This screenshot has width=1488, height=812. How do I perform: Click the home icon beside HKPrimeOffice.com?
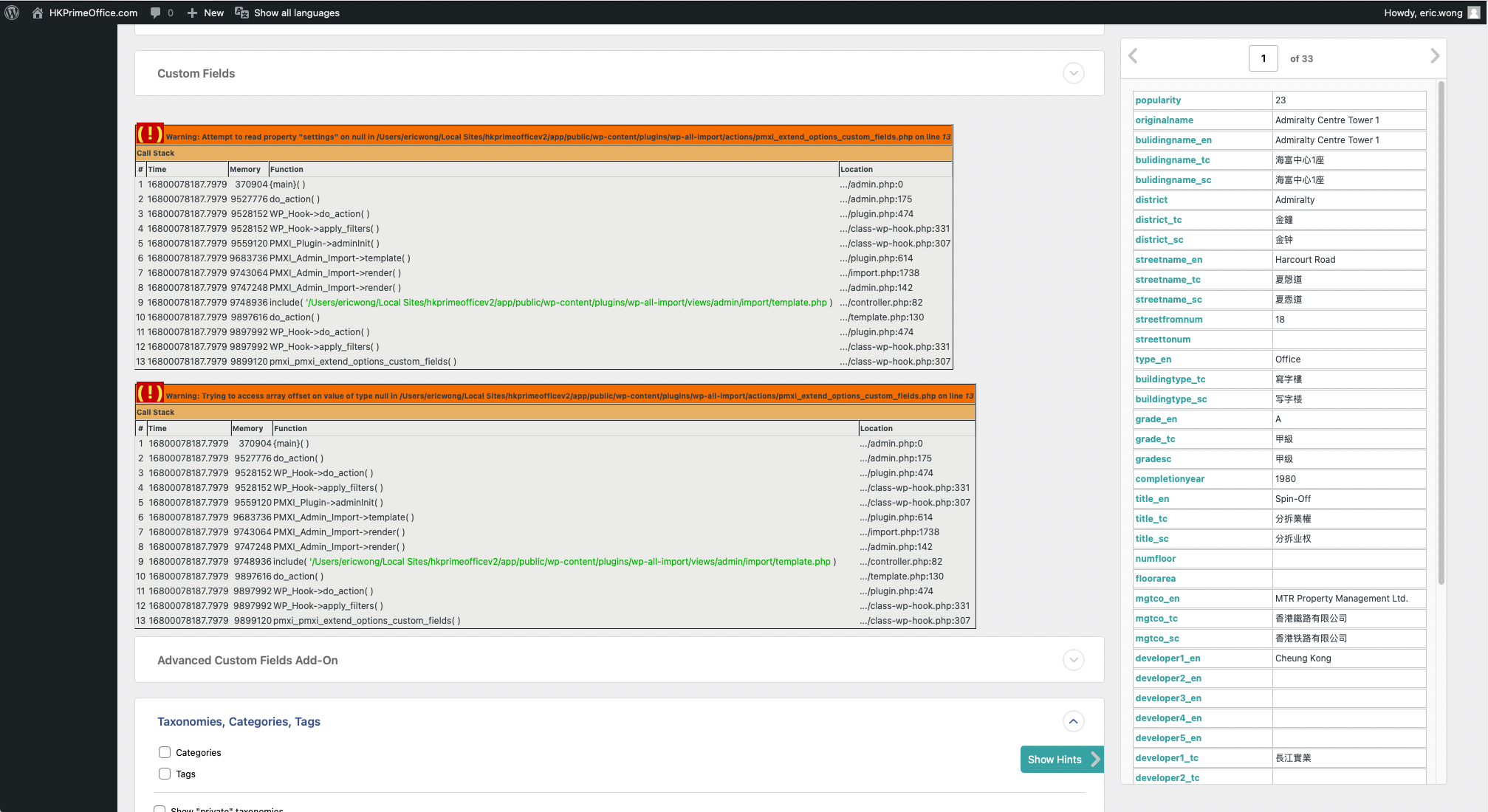click(x=37, y=13)
